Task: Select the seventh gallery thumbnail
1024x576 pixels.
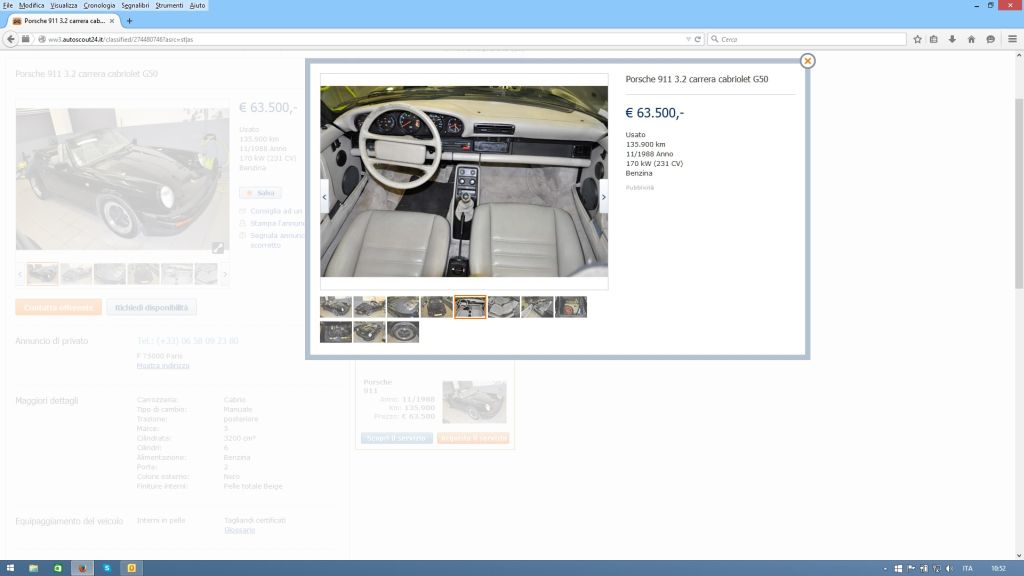Action: (x=537, y=307)
